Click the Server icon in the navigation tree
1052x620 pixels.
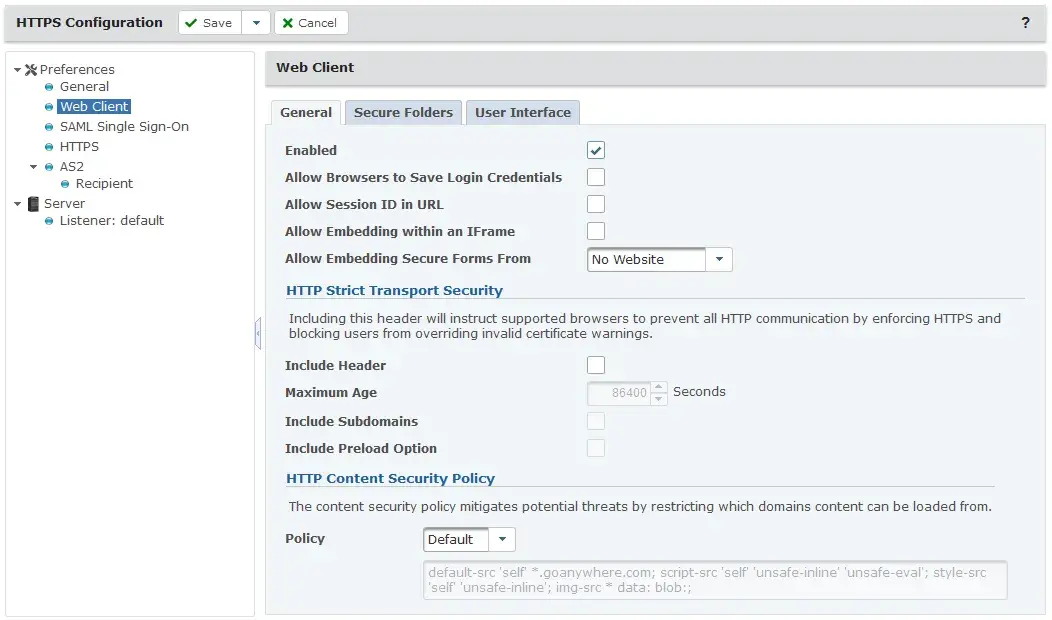35,203
